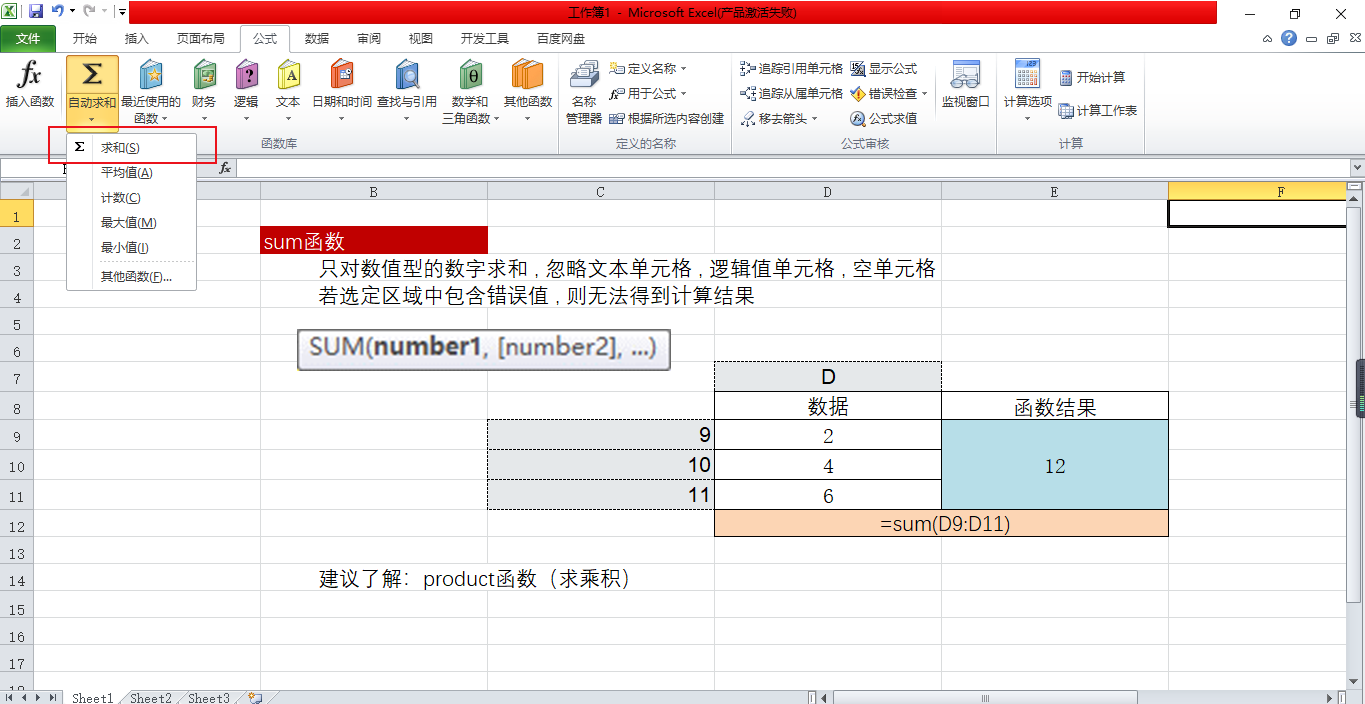Expand the Undo history dropdown arrow
Image resolution: width=1365 pixels, height=704 pixels.
(x=73, y=12)
